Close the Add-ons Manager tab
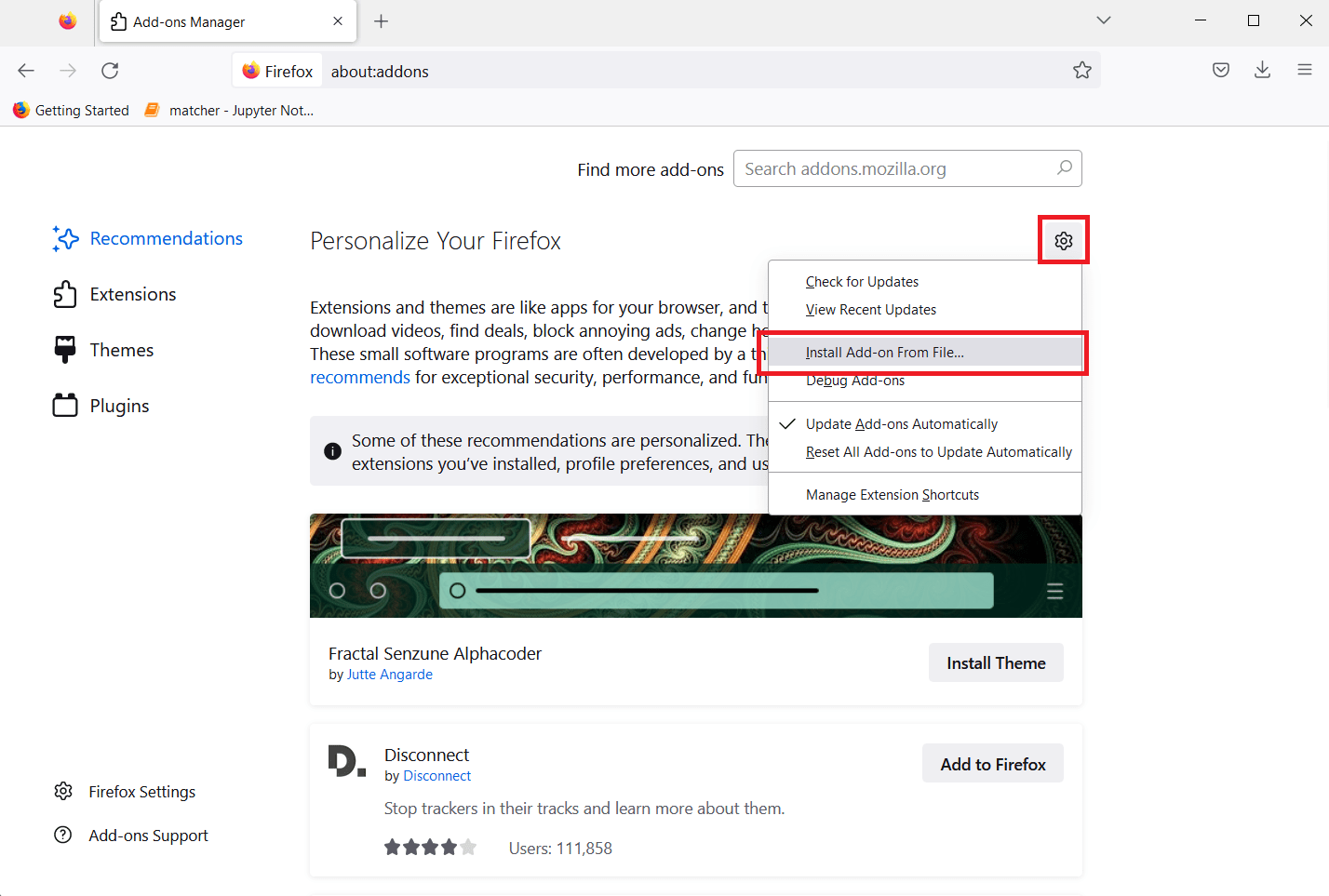This screenshot has width=1329, height=896. tap(338, 21)
